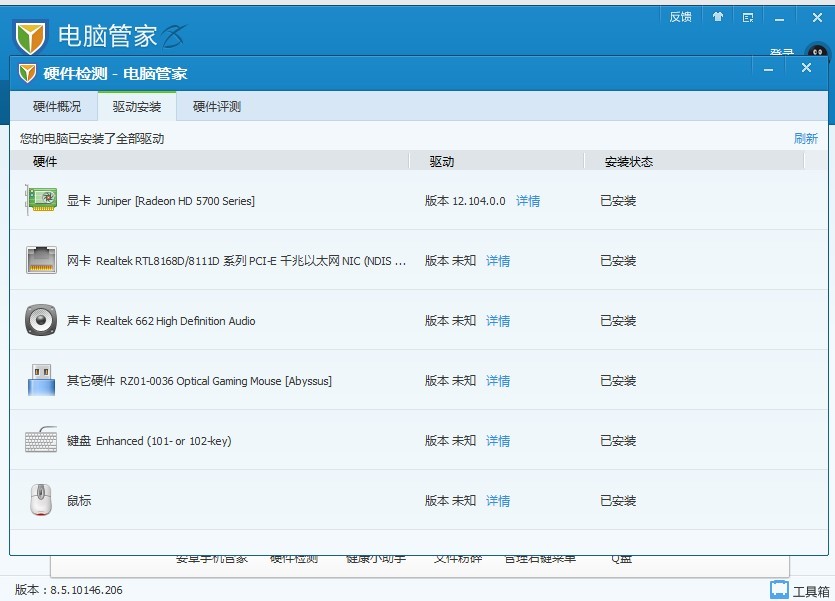Select 显卡 Juniper [Radeon HD 5700 Series] text
835x601 pixels.
click(x=161, y=201)
